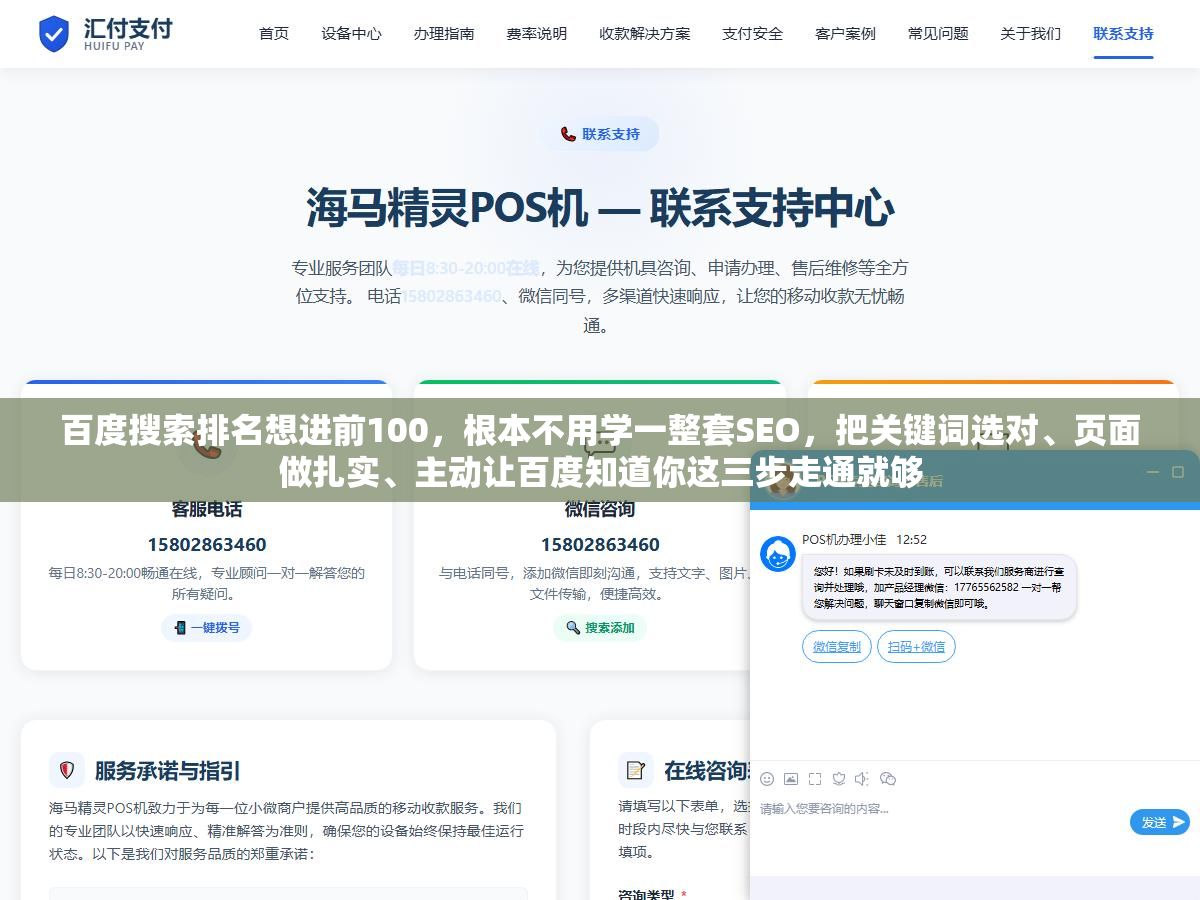Viewport: 1200px width, 900px height.
Task: Open the 关于我们 menu item
Action: click(1030, 33)
